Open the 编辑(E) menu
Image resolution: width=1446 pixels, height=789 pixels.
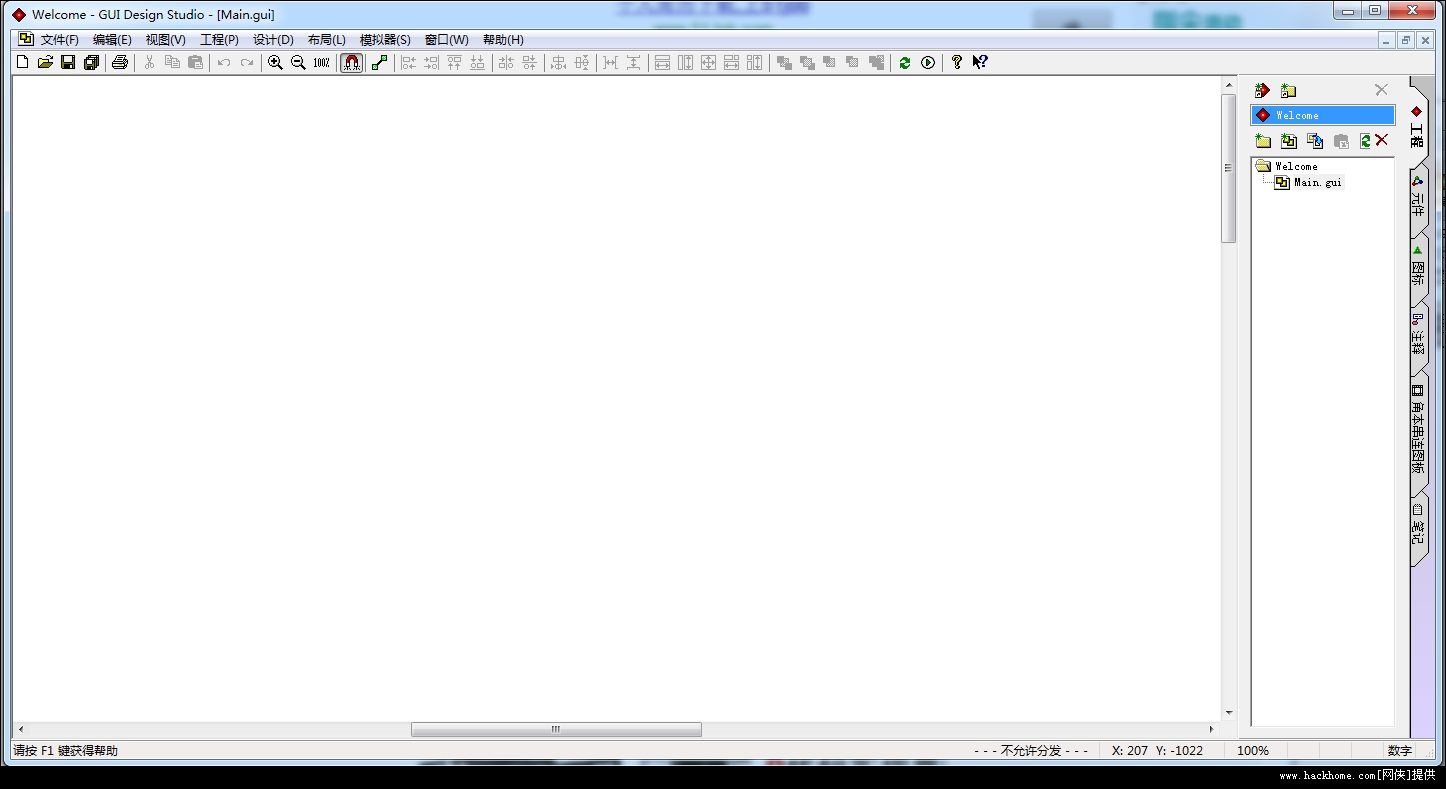point(112,40)
